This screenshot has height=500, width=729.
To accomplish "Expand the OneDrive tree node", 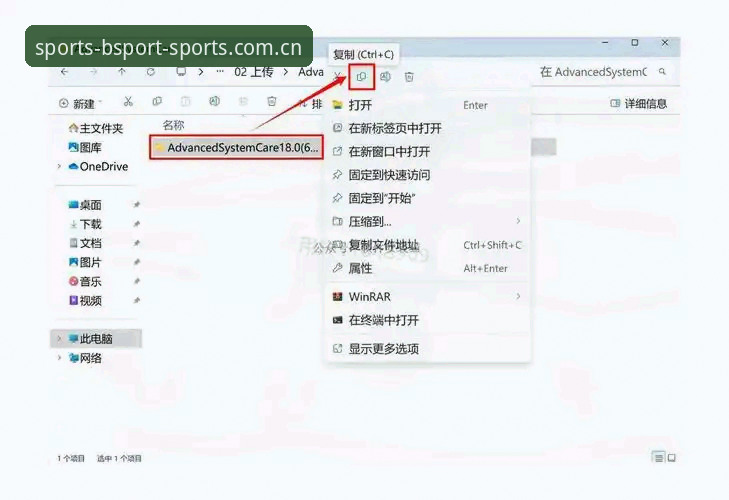I will [59, 166].
